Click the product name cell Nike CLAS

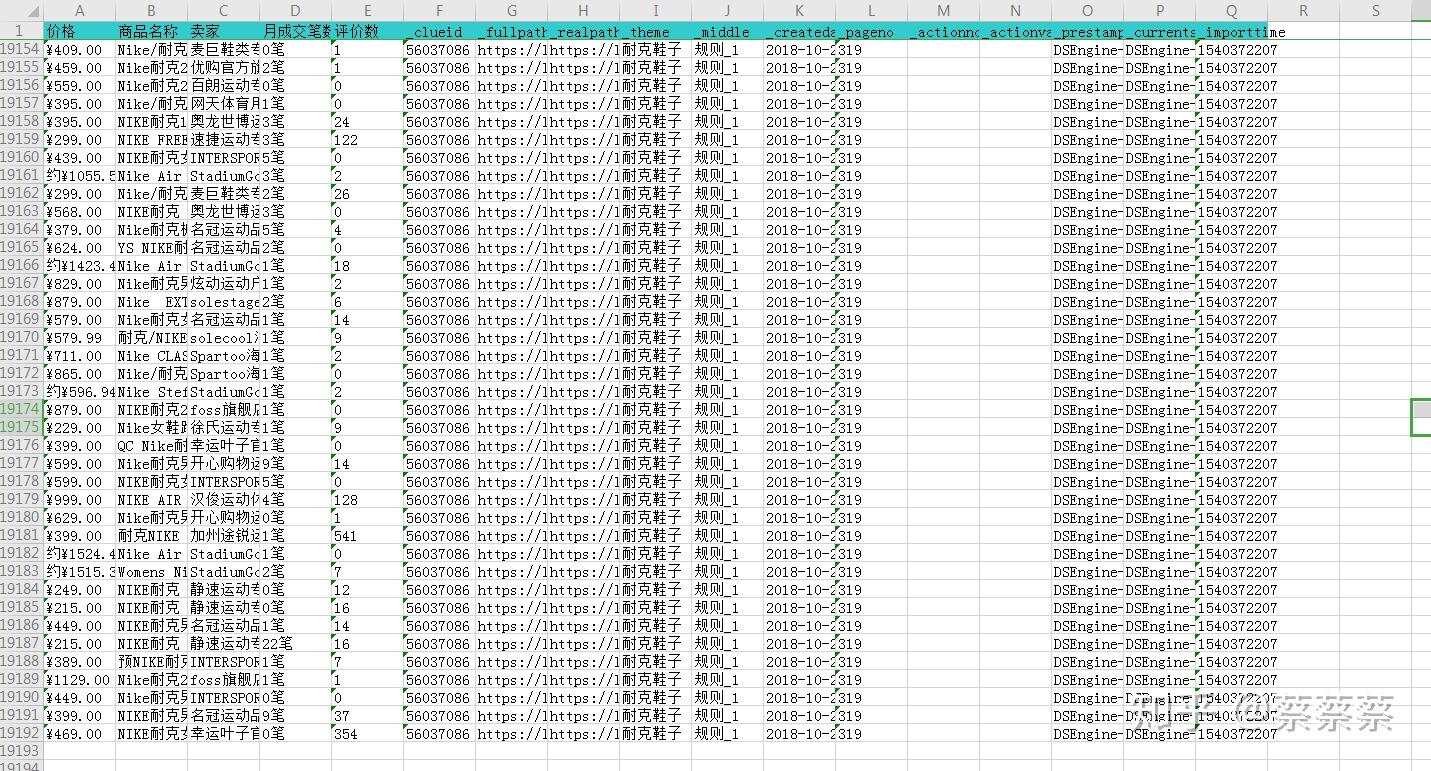pyautogui.click(x=152, y=356)
